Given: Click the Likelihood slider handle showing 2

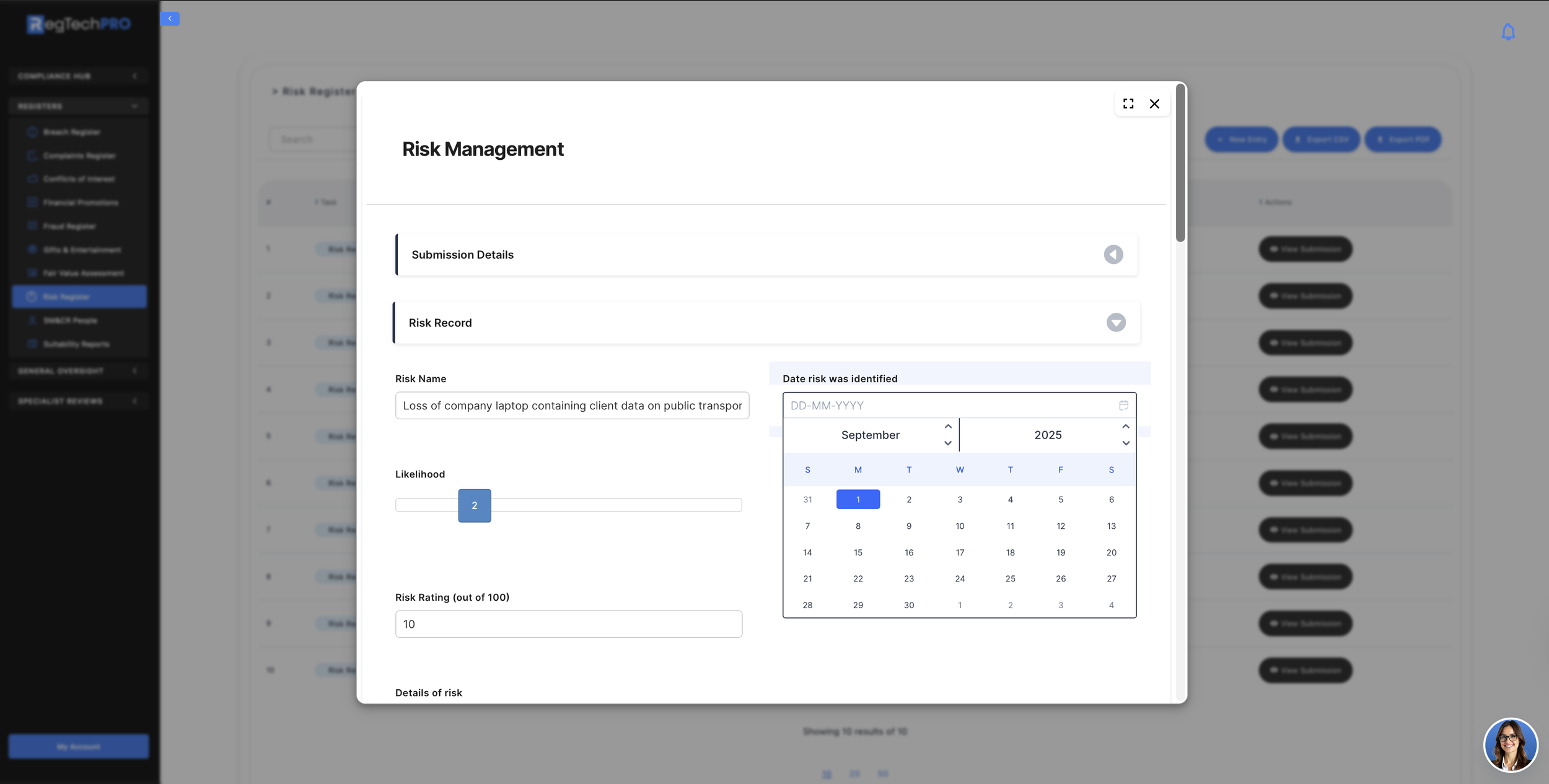Looking at the screenshot, I should [474, 505].
